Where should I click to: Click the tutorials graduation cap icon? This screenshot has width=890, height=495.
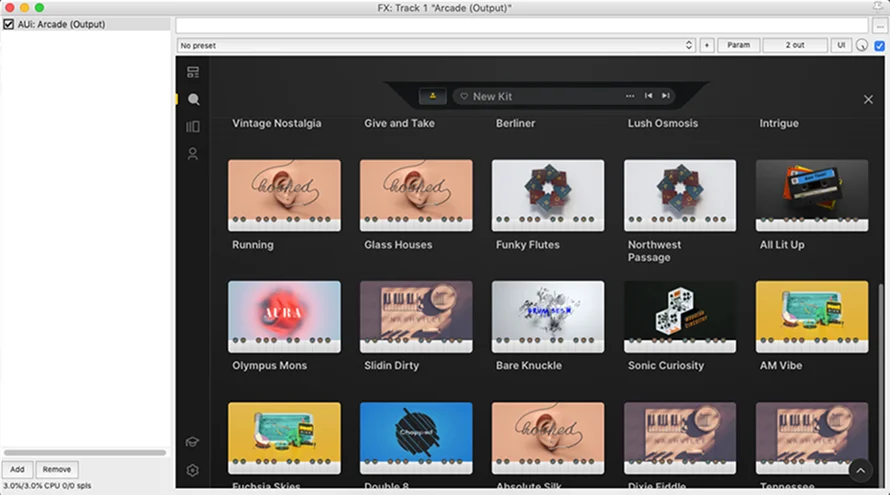[193, 442]
